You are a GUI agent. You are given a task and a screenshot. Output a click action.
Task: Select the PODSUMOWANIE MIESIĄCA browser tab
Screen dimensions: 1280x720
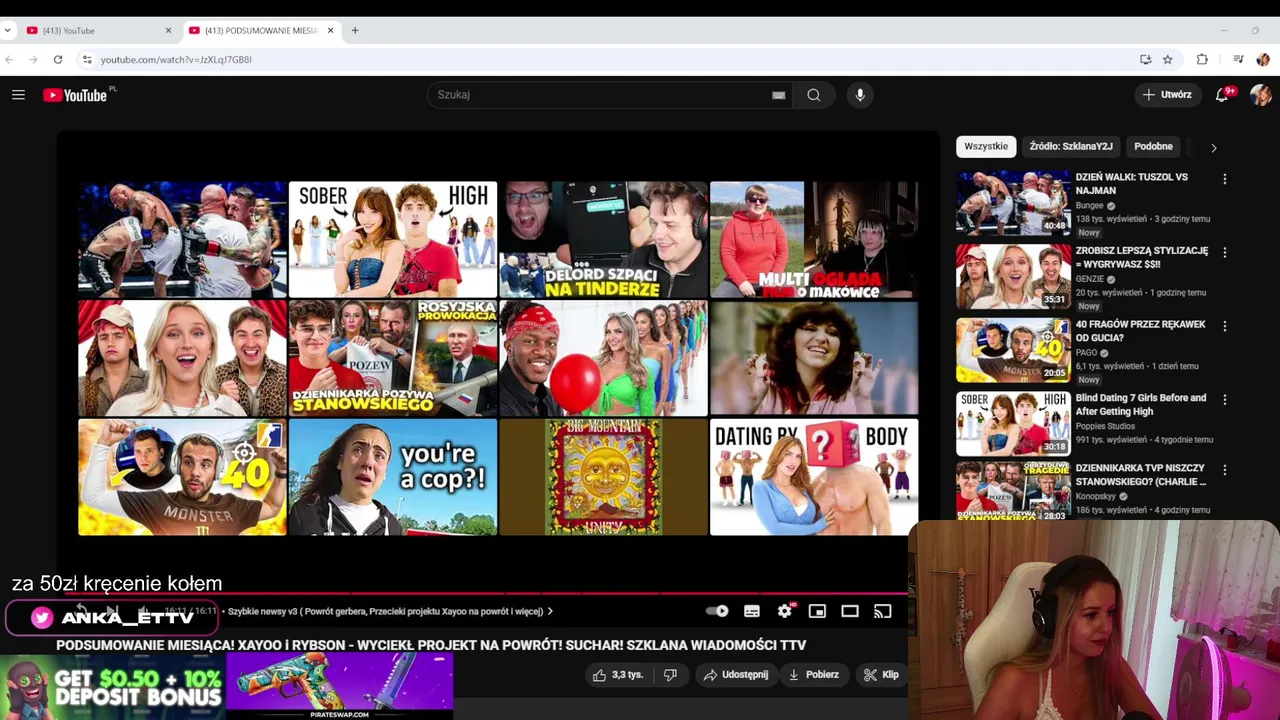click(x=260, y=30)
